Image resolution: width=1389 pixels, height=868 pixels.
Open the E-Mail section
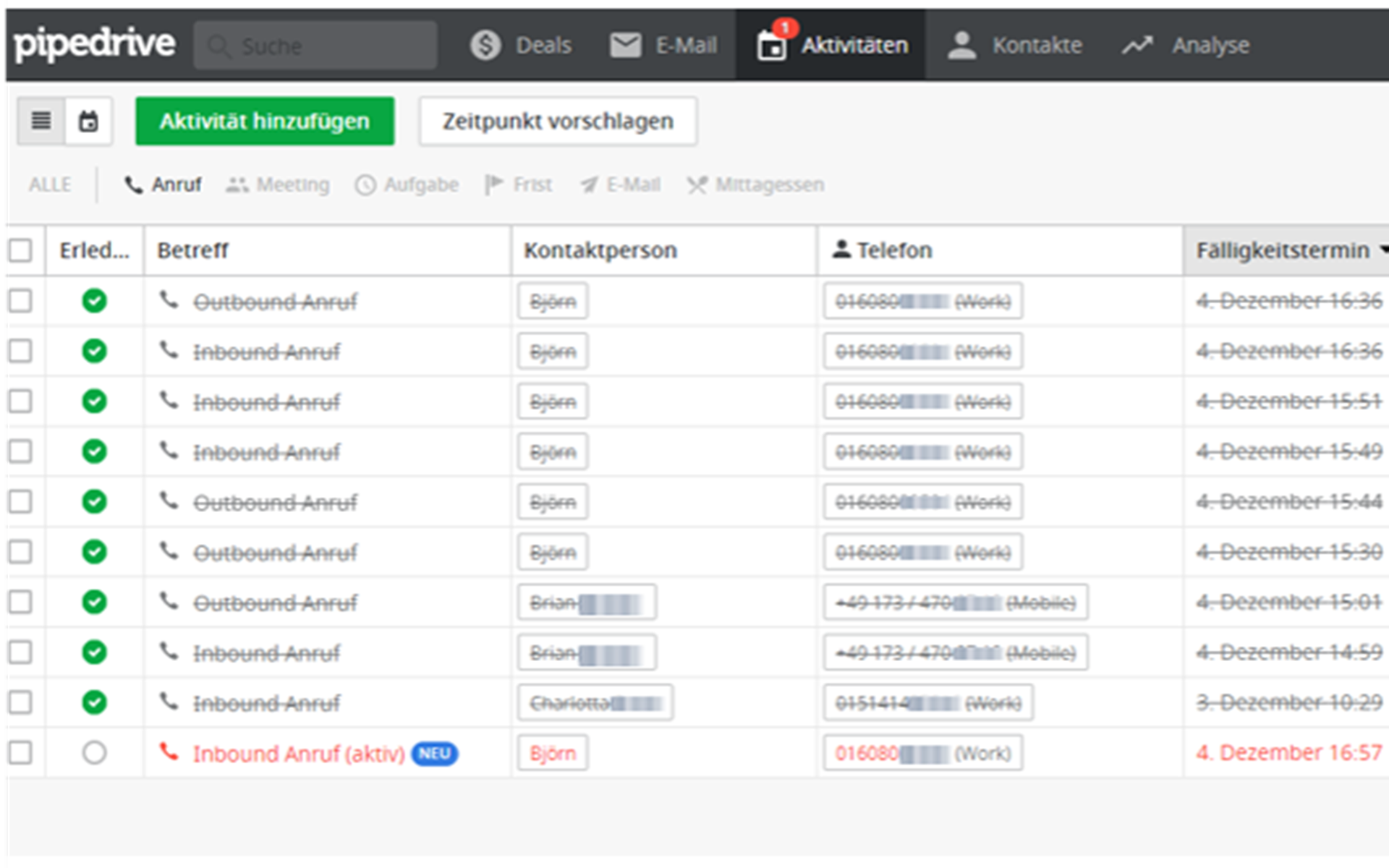pos(663,46)
